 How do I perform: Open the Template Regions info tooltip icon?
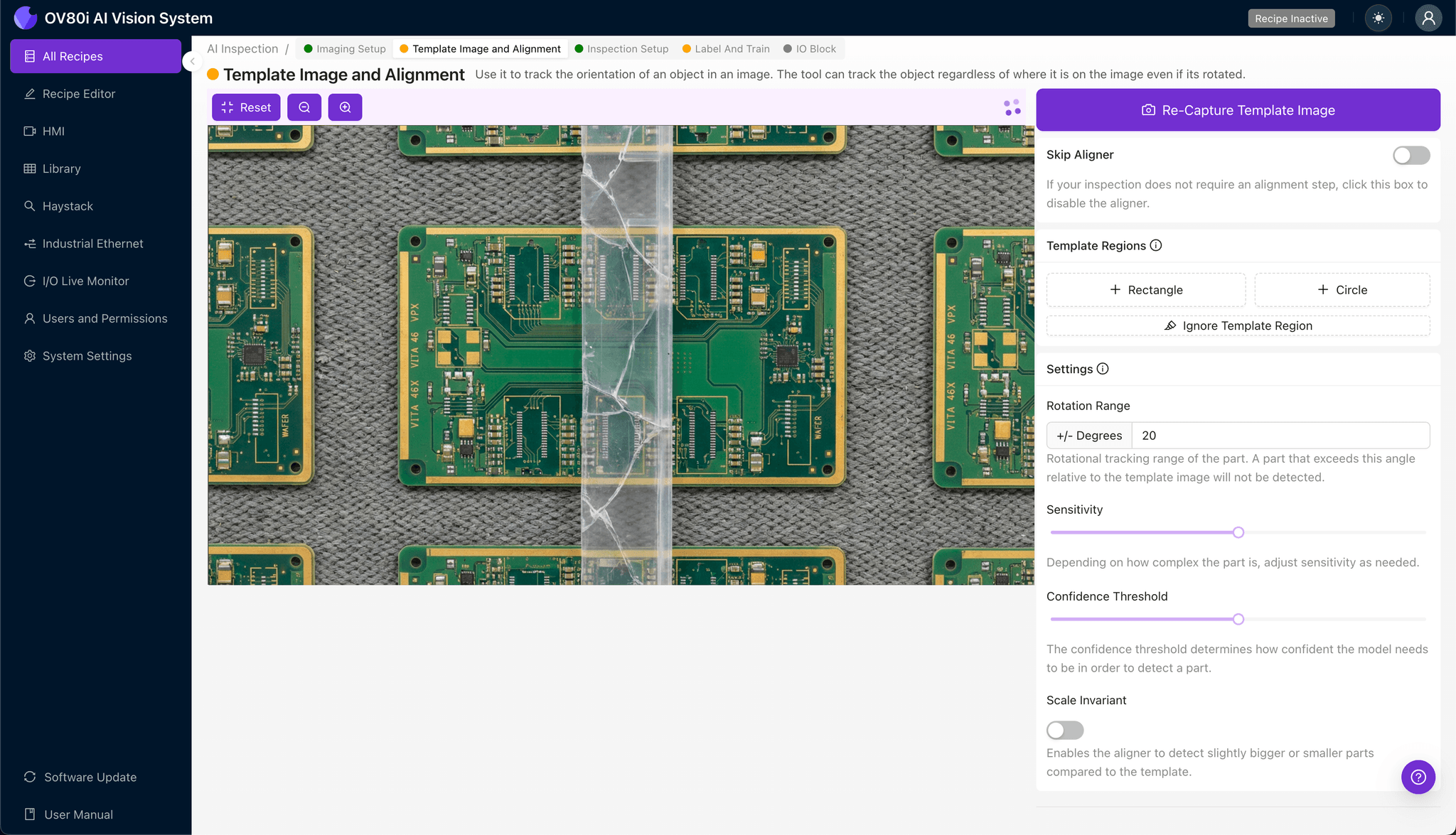click(1156, 245)
